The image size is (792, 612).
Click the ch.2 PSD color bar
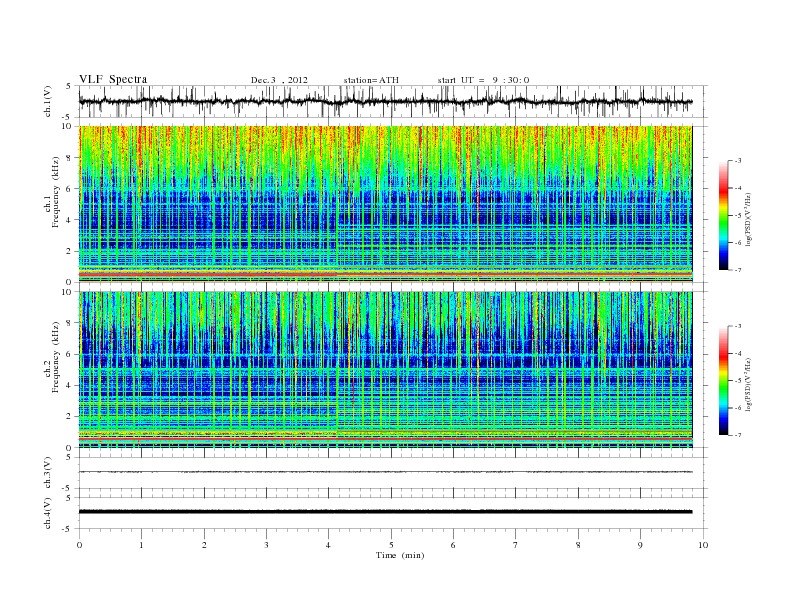tap(723, 380)
